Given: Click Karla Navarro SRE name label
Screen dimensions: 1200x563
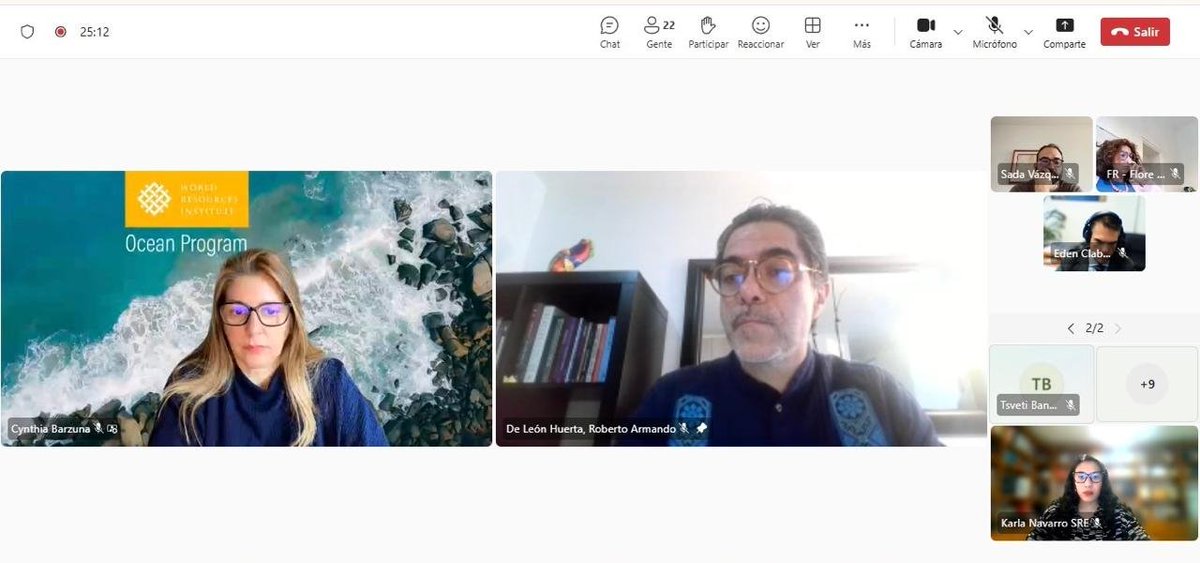Looking at the screenshot, I should [1045, 522].
